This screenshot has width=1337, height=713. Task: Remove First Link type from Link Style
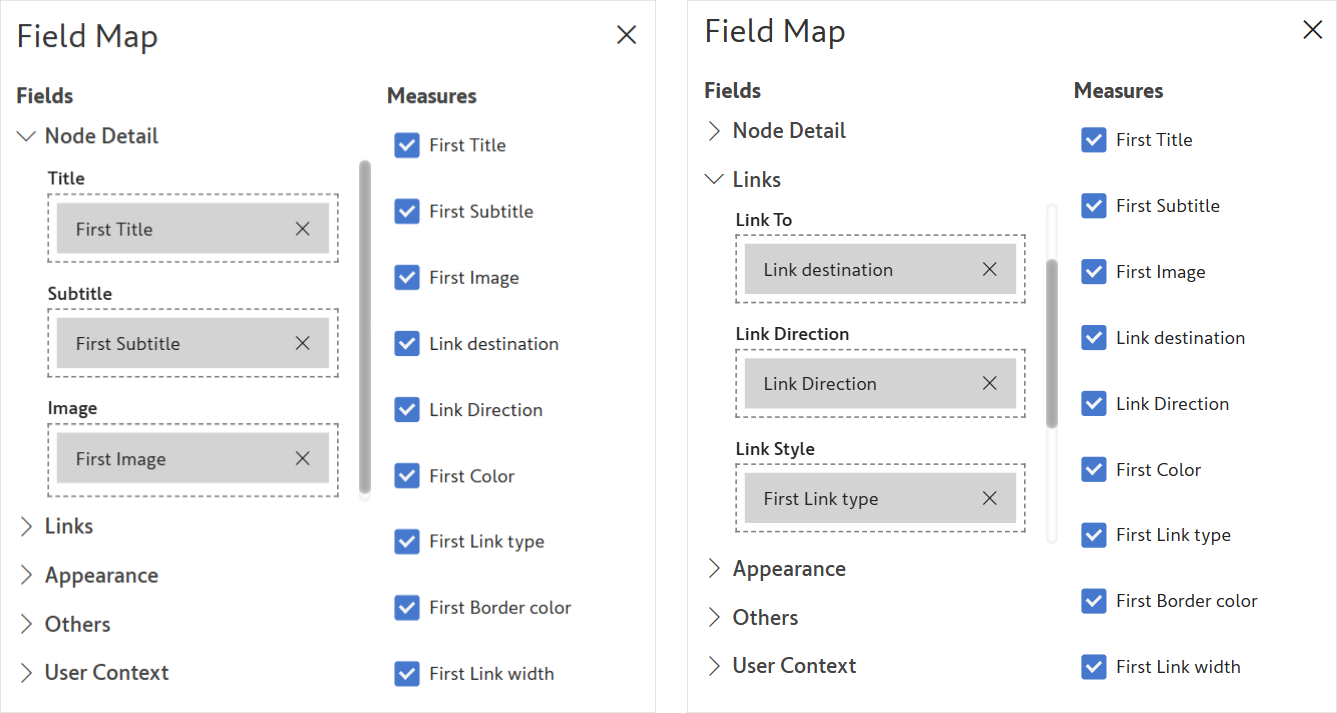(x=989, y=498)
